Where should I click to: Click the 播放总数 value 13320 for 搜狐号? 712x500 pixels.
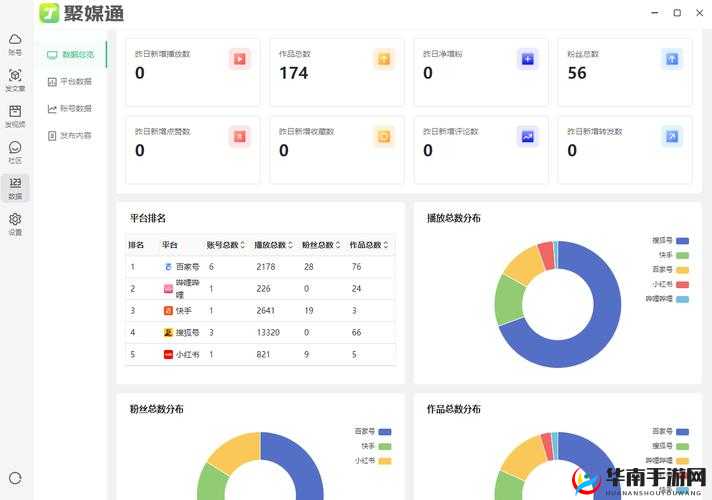point(268,332)
